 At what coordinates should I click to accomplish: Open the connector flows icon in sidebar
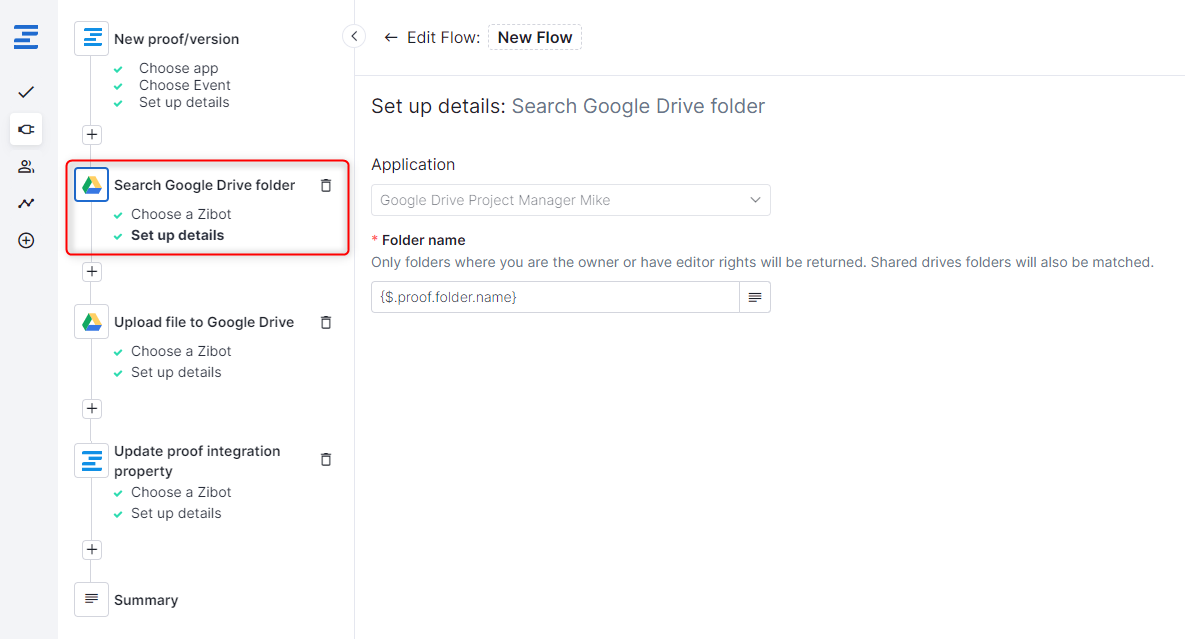click(26, 129)
